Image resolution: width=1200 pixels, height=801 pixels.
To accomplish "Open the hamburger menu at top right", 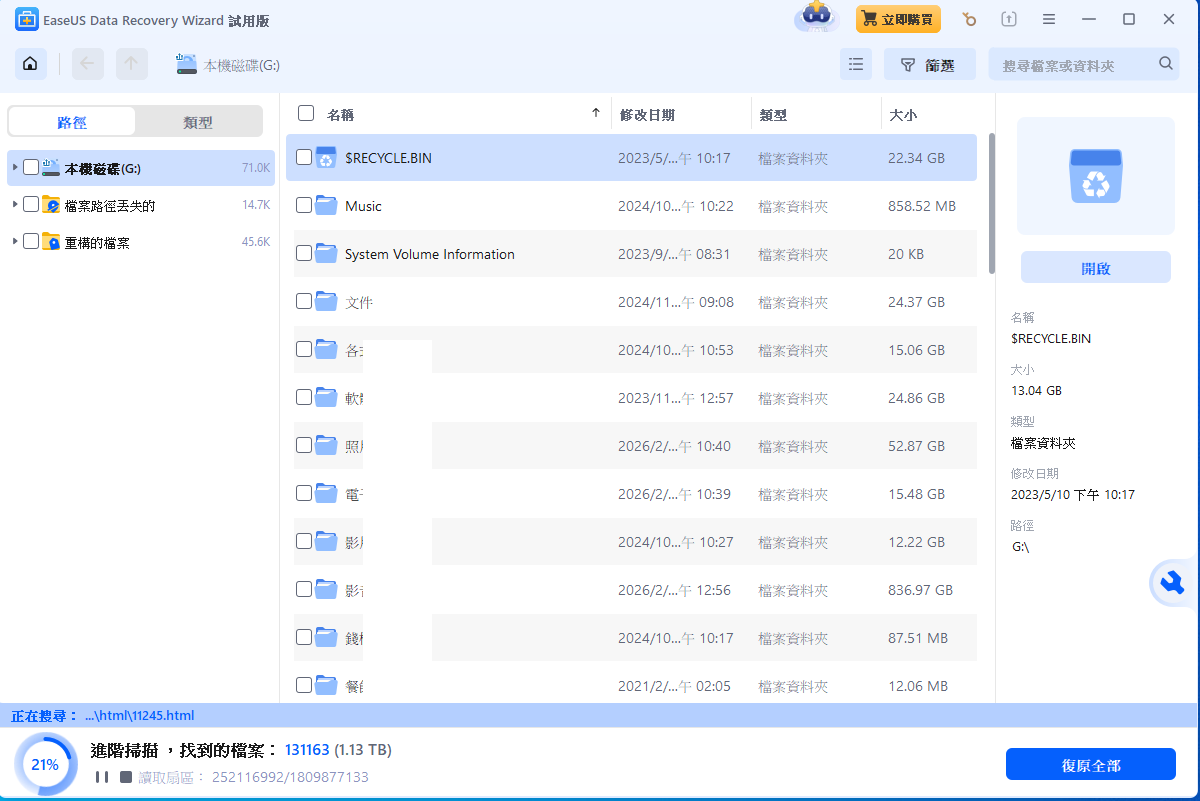I will tap(1048, 18).
